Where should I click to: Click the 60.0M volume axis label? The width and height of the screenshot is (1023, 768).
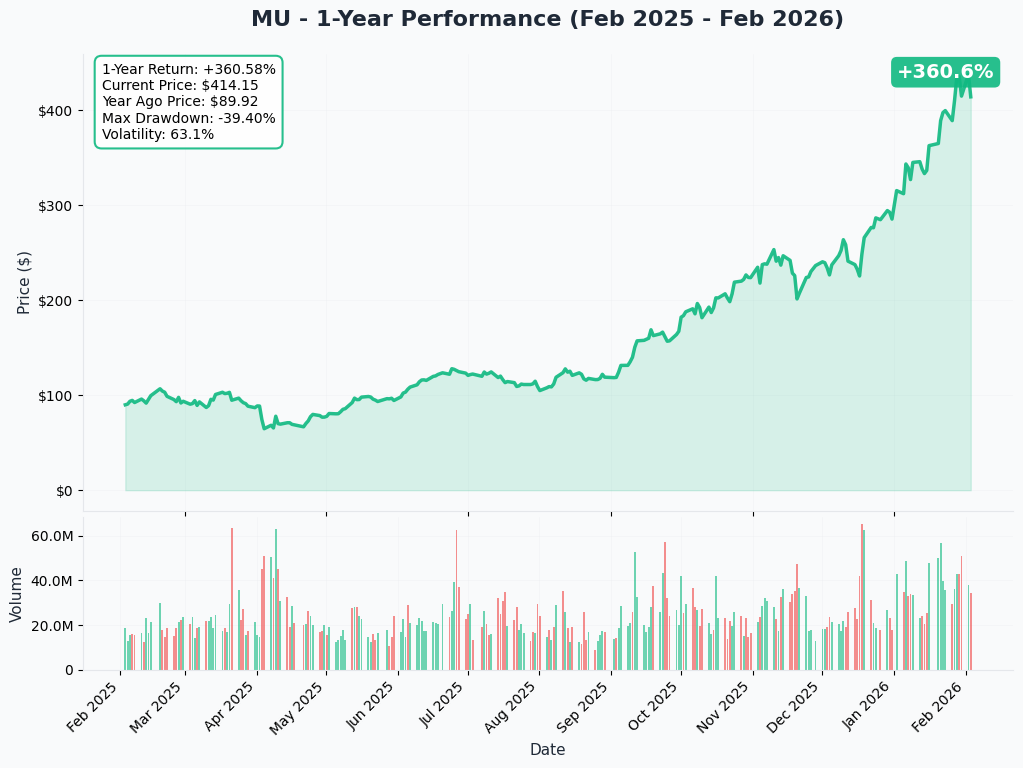click(x=53, y=536)
